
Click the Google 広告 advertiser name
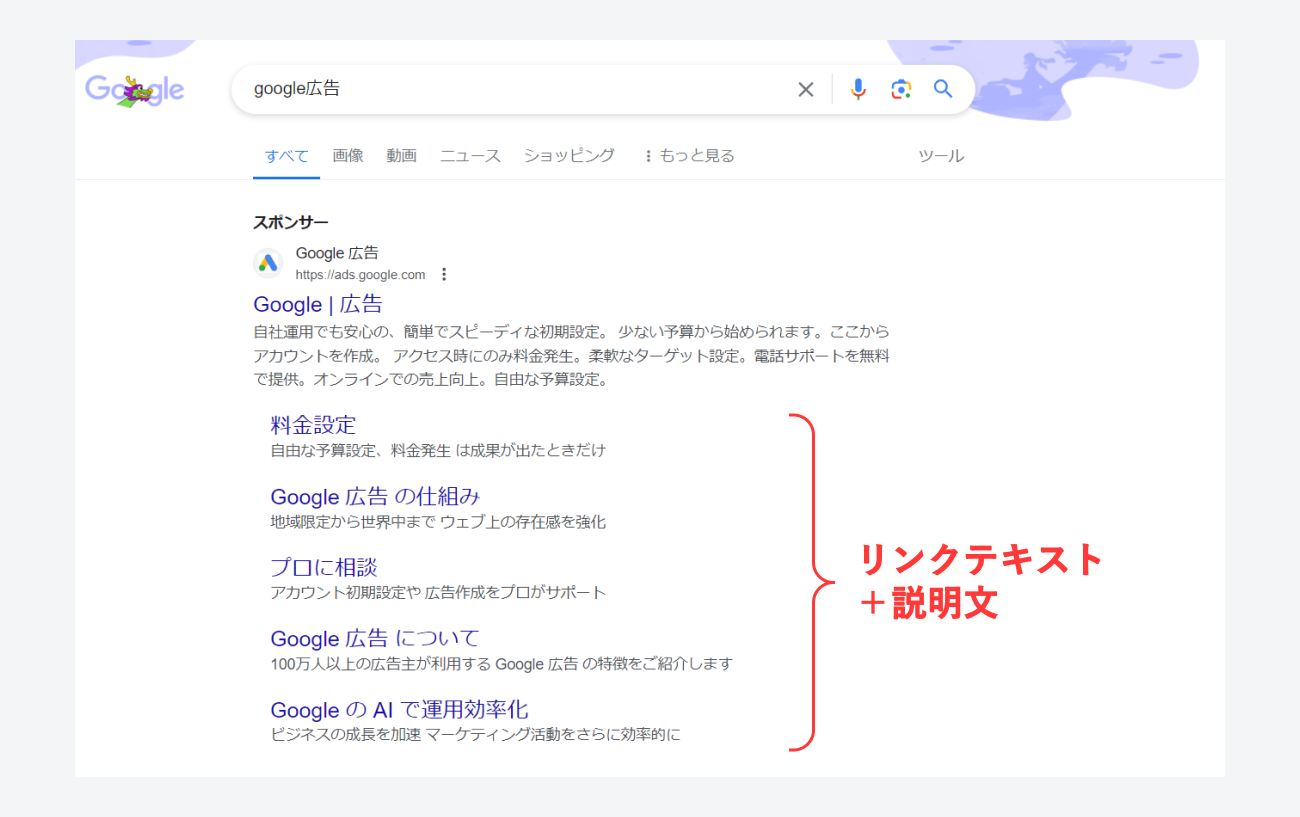coord(337,253)
